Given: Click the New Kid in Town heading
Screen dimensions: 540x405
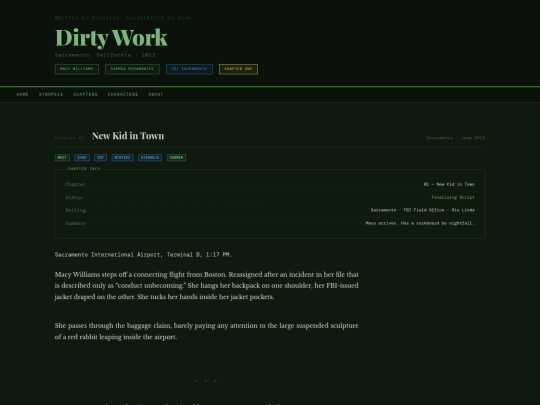Looking at the screenshot, I should coord(128,136).
